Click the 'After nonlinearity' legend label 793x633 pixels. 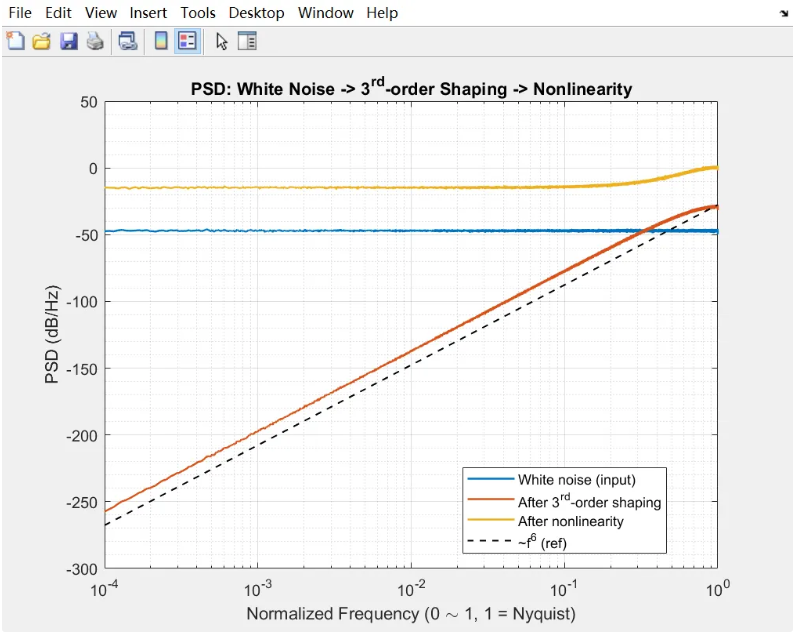[x=570, y=521]
